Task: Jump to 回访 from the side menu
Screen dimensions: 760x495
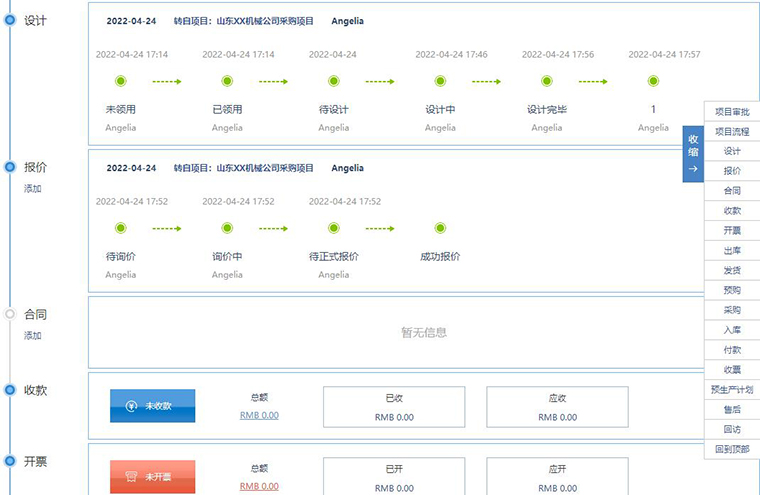Action: pyautogui.click(x=732, y=430)
